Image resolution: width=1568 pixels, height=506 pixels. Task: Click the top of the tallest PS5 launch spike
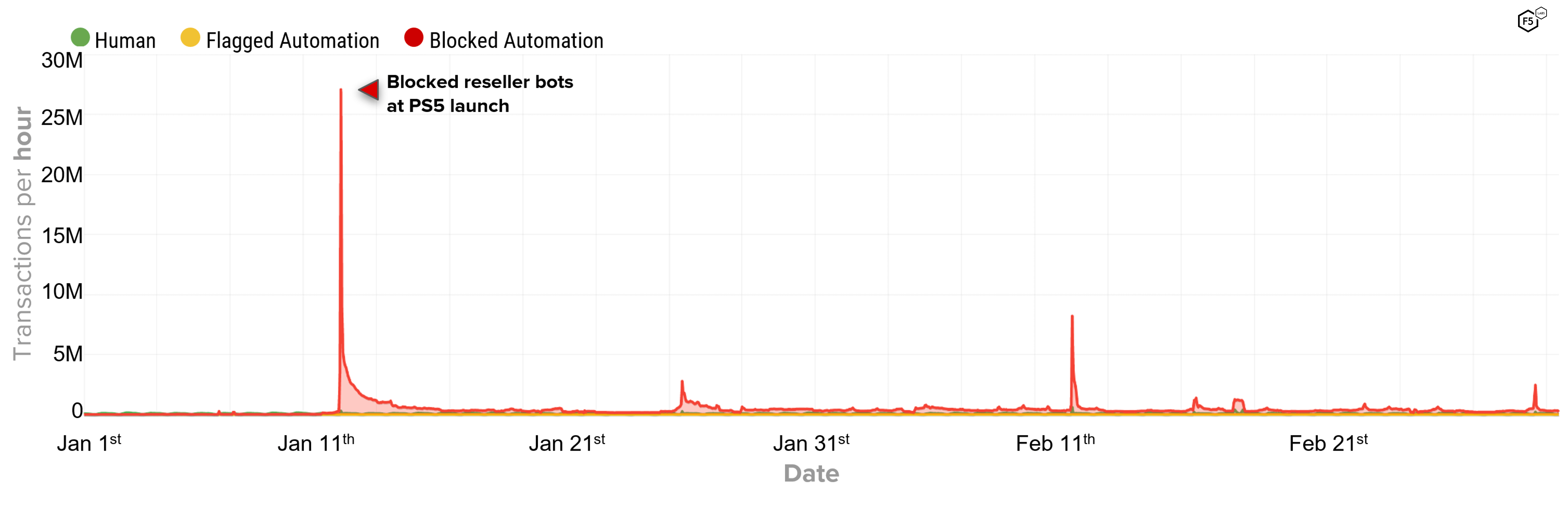click(x=341, y=90)
